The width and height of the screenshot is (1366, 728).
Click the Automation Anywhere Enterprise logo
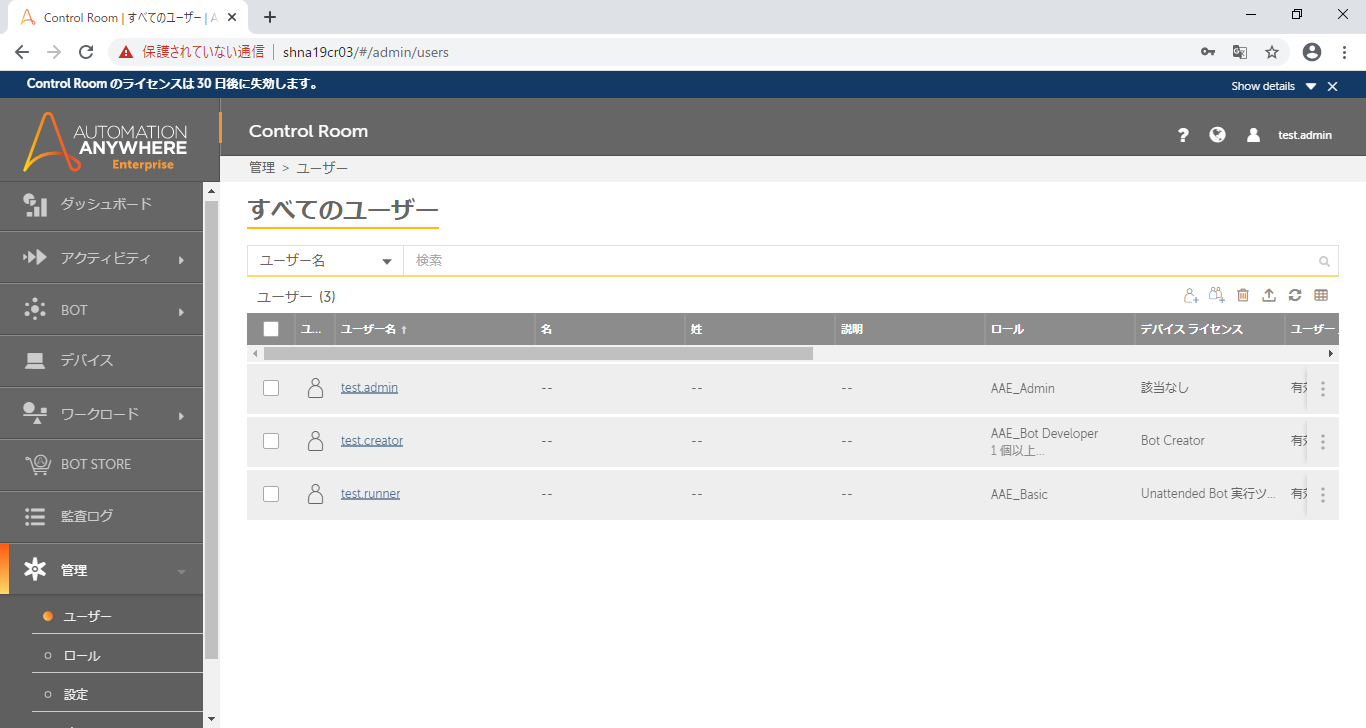[x=106, y=141]
